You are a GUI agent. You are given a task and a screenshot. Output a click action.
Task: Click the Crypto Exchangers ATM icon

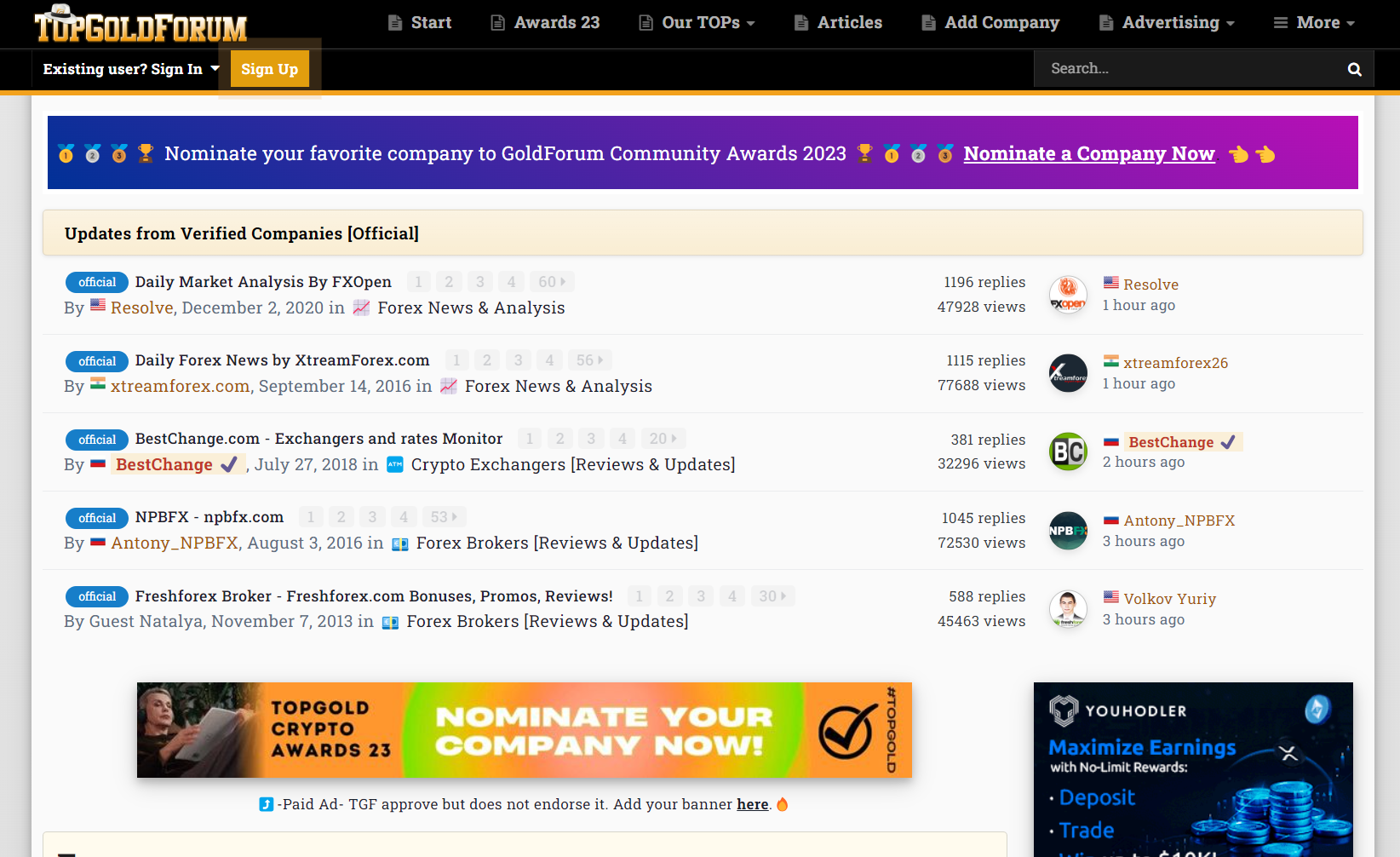coord(395,464)
